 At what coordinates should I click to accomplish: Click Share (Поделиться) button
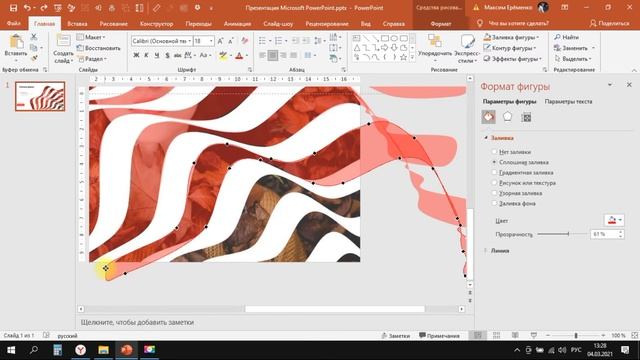[610, 24]
